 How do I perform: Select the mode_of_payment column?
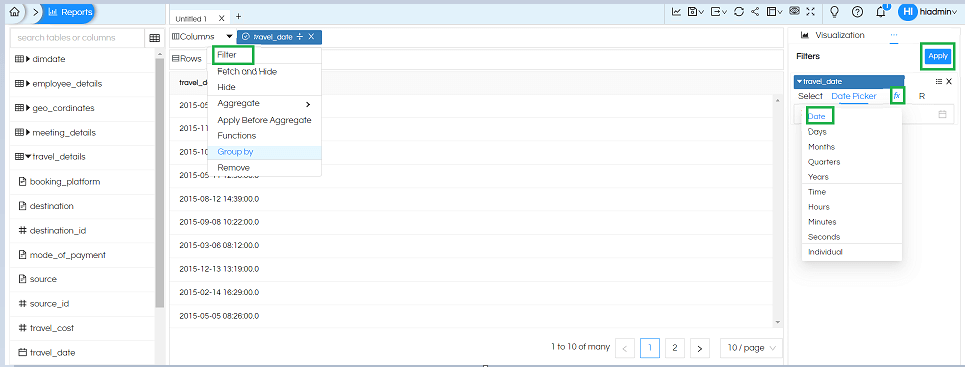point(68,254)
